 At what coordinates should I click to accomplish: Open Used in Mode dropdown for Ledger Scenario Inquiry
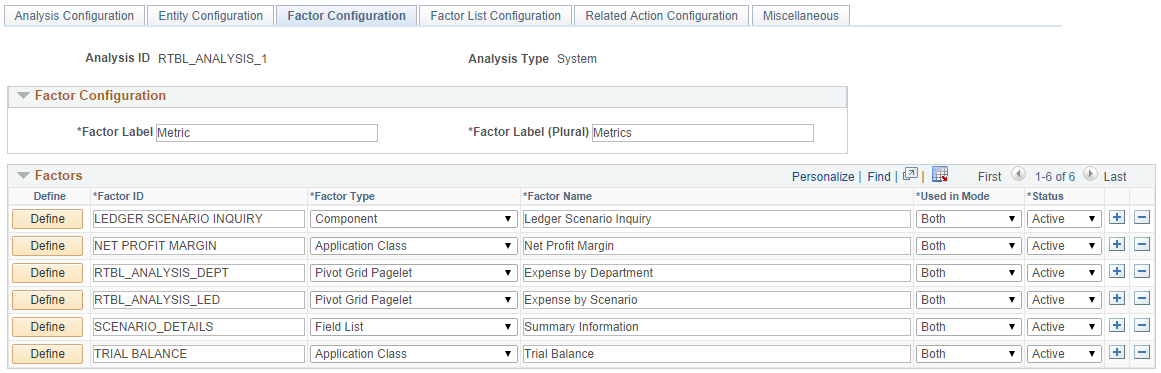pos(969,219)
